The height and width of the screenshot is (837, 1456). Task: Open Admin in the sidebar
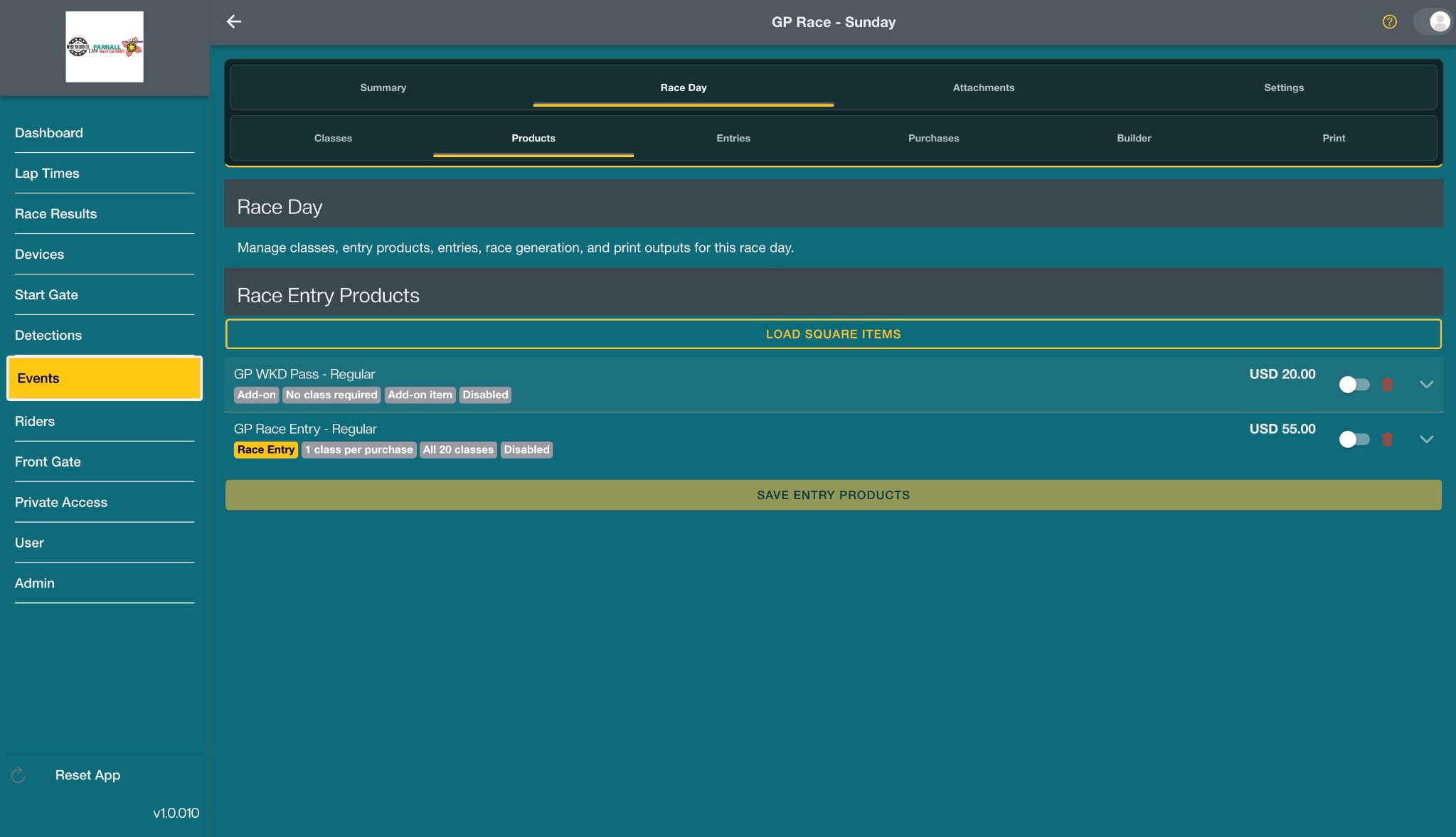click(105, 584)
